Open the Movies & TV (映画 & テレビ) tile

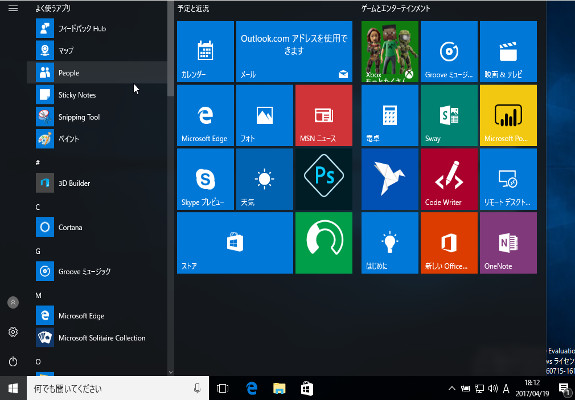coord(508,51)
